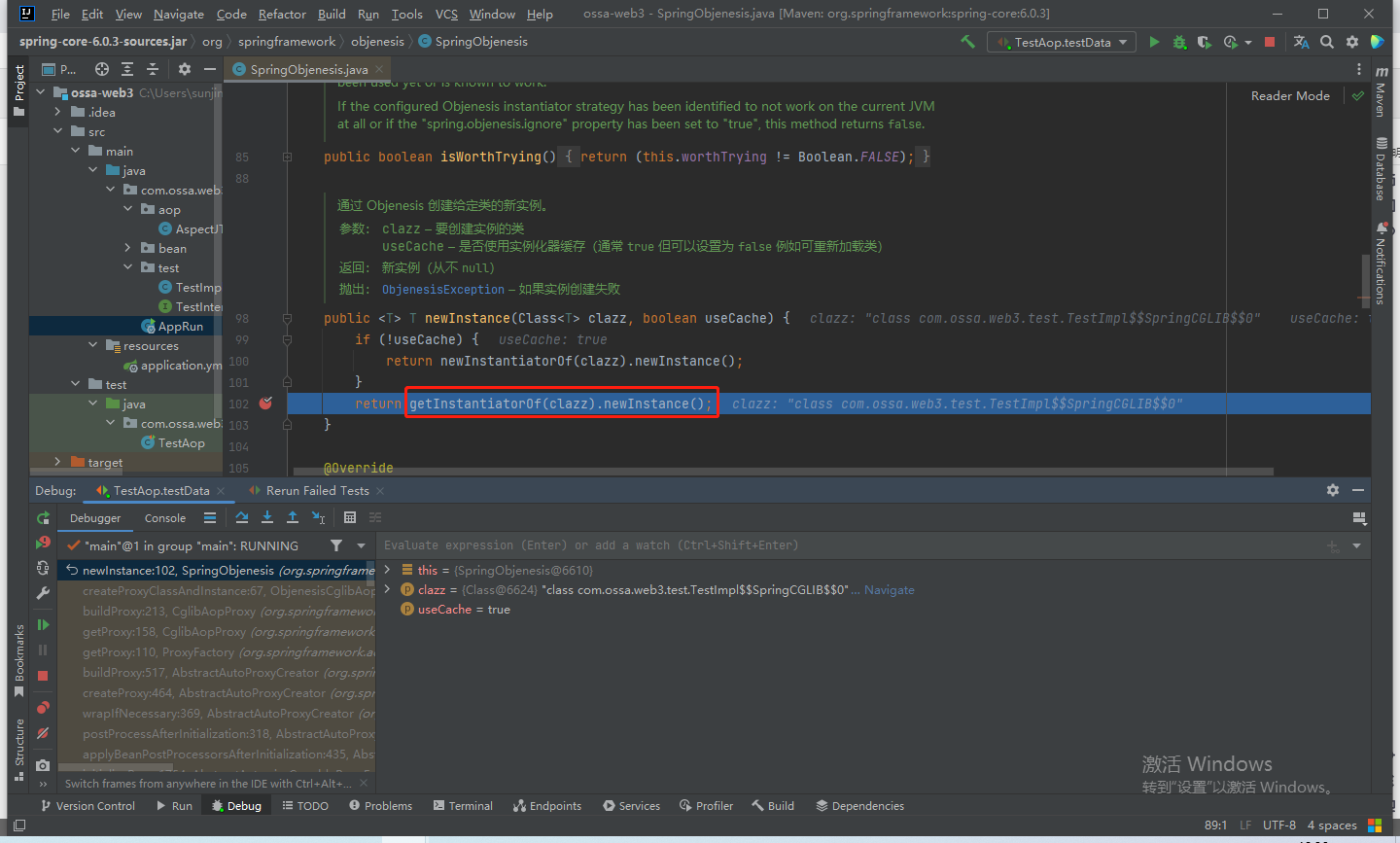The height and width of the screenshot is (843, 1400).
Task: Expand the 'this' variable node
Action: (x=388, y=570)
